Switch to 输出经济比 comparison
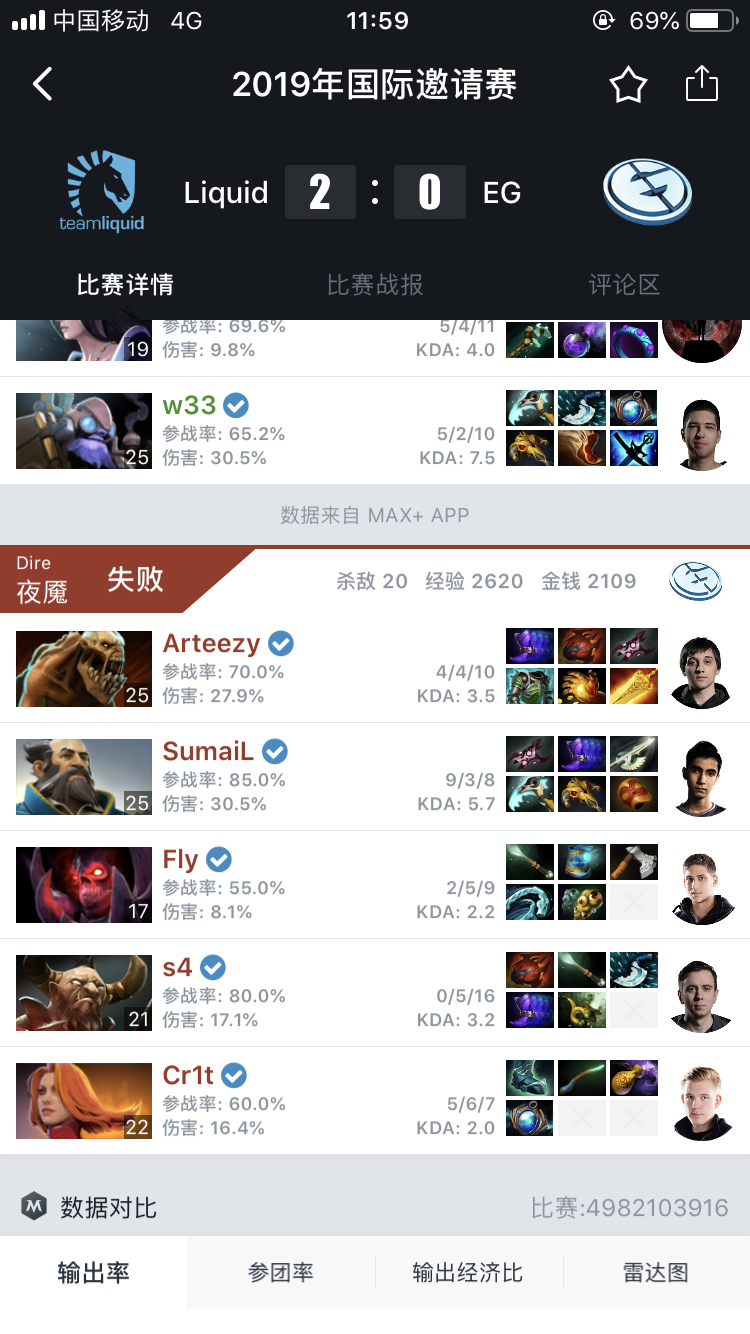This screenshot has height=1334, width=750. pyautogui.click(x=468, y=1273)
